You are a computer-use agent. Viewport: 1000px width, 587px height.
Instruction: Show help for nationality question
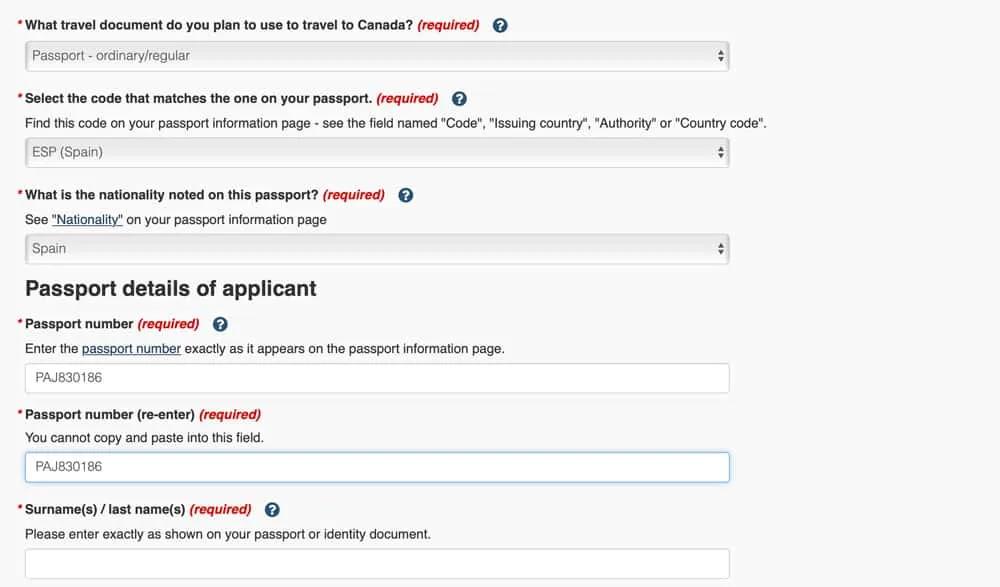405,195
